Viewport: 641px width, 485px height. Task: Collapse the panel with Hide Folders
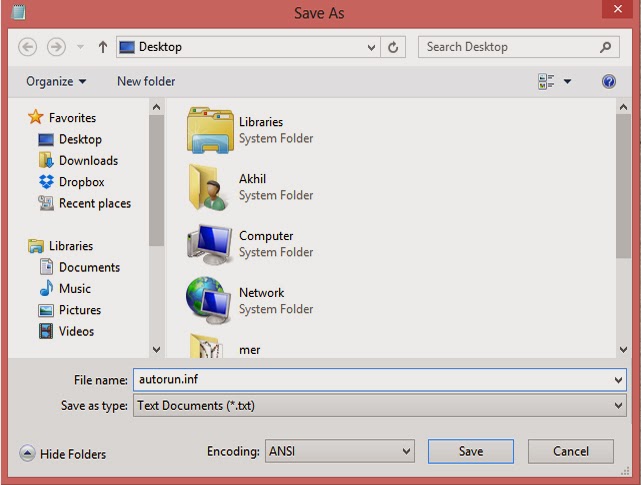[63, 454]
